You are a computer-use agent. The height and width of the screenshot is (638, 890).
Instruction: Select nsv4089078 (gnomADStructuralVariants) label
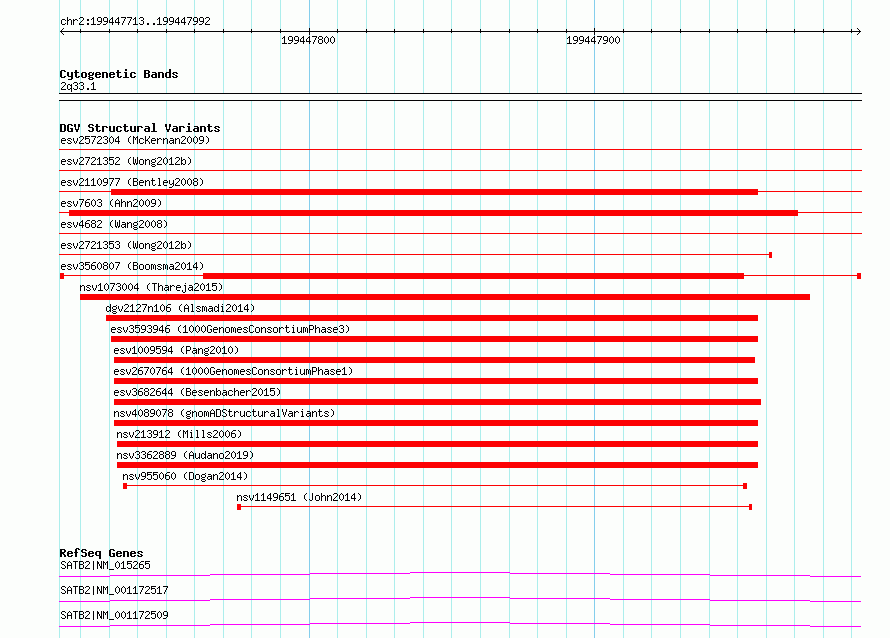coord(224,413)
